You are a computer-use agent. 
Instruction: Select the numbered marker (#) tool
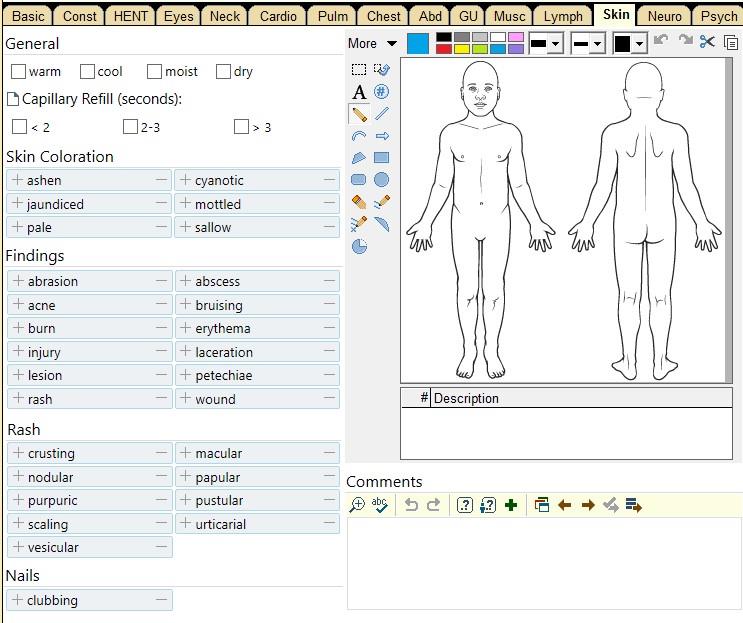[381, 92]
